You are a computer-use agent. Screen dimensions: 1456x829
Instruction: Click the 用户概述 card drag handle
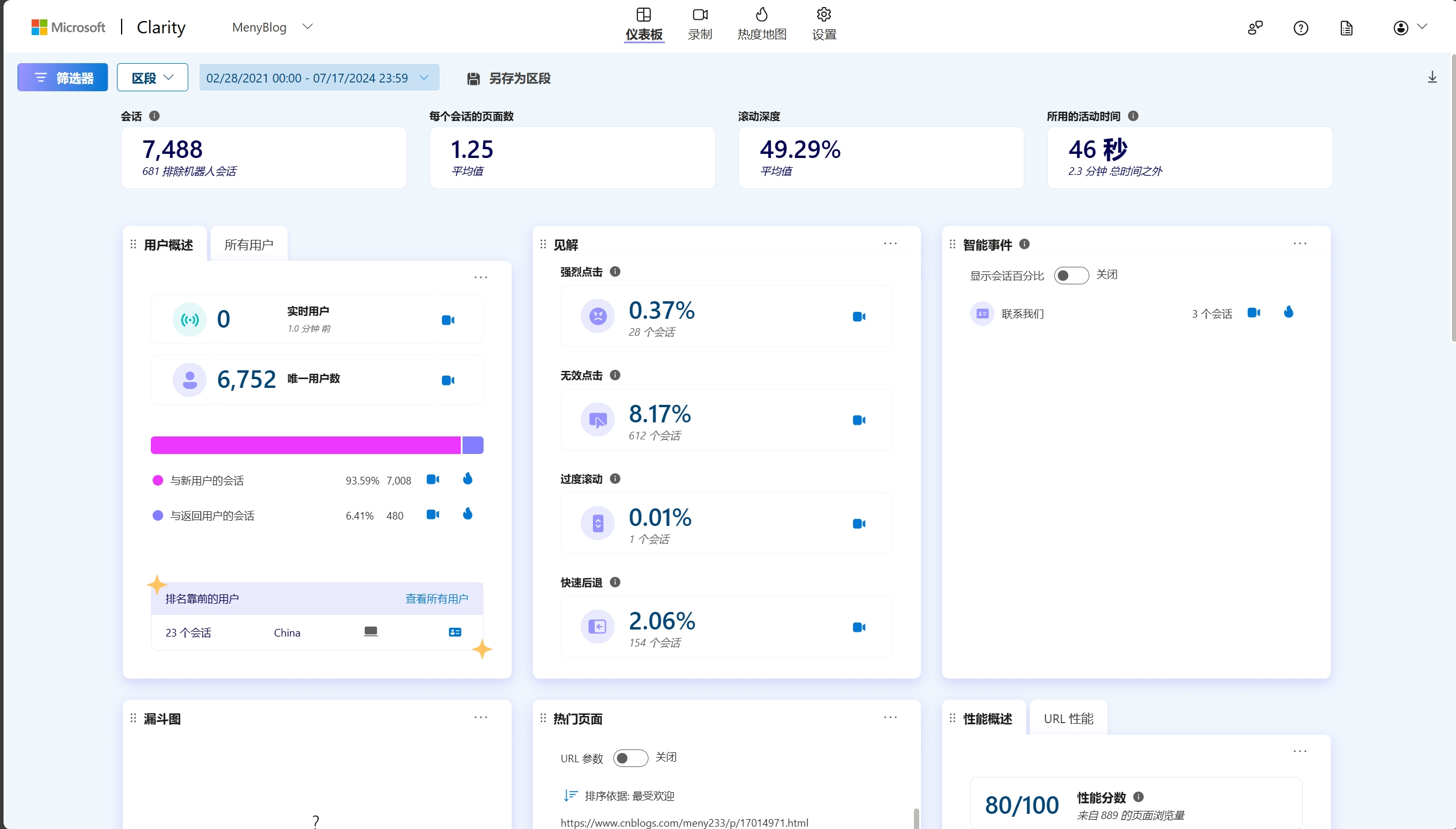(133, 244)
